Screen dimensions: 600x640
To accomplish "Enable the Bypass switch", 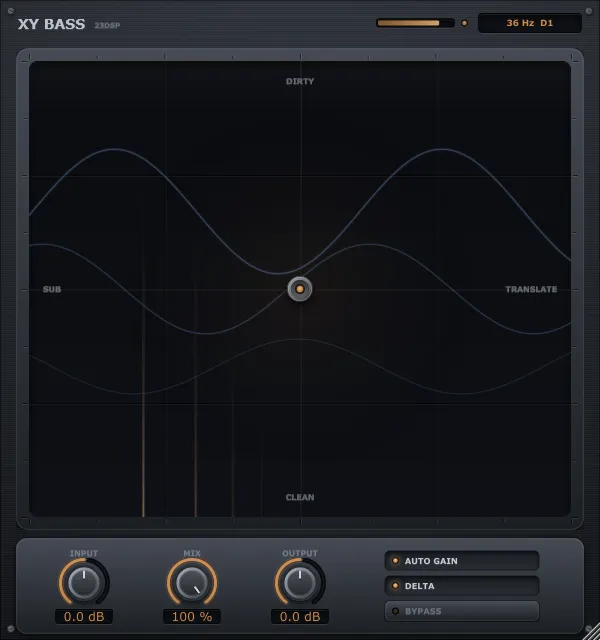I will [x=462, y=611].
